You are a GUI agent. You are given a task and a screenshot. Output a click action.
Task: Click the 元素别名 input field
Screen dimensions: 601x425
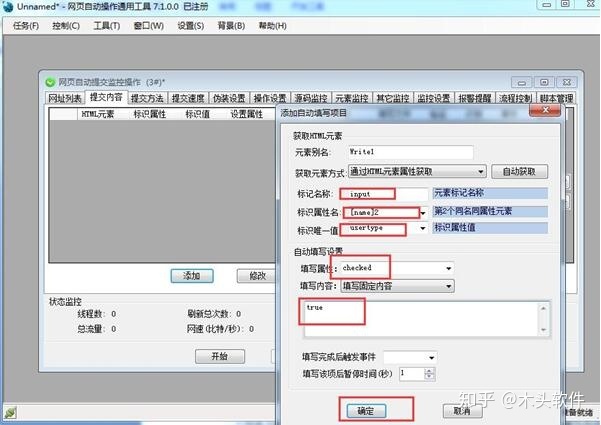point(411,152)
